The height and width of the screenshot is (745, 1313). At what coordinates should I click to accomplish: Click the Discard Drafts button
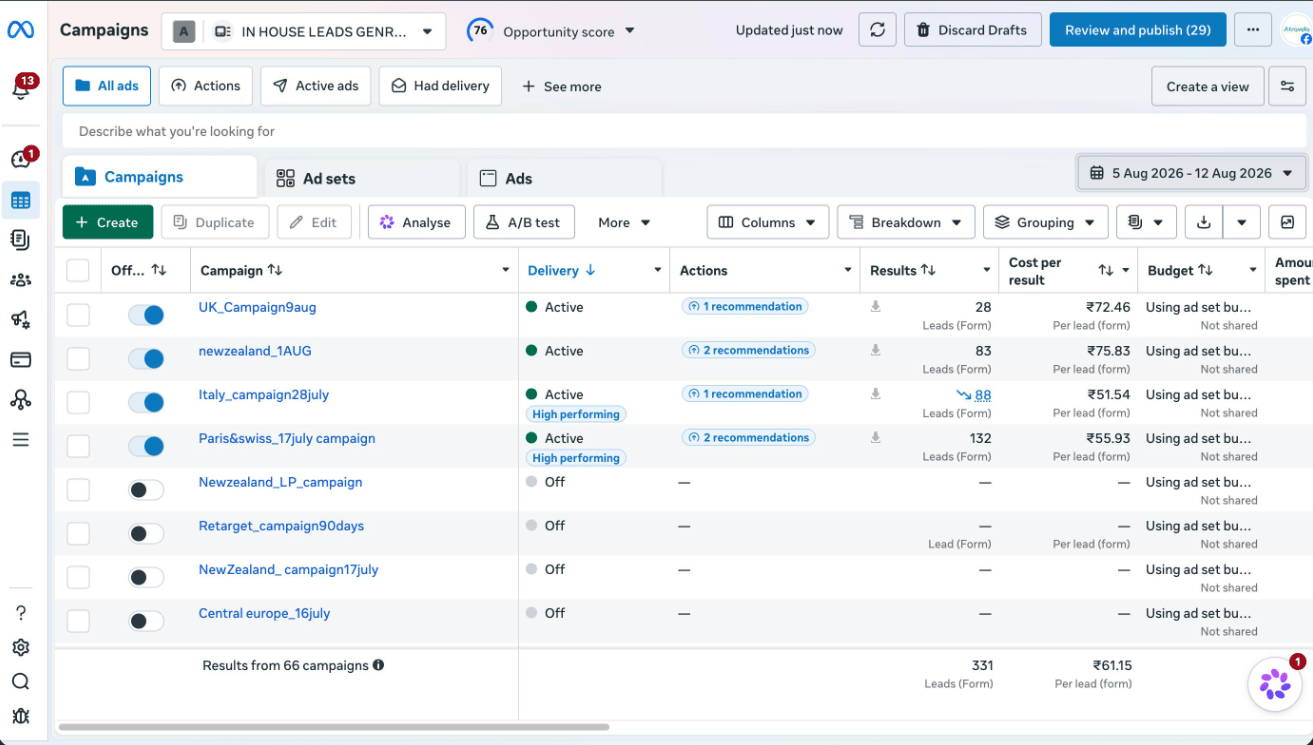coord(973,30)
